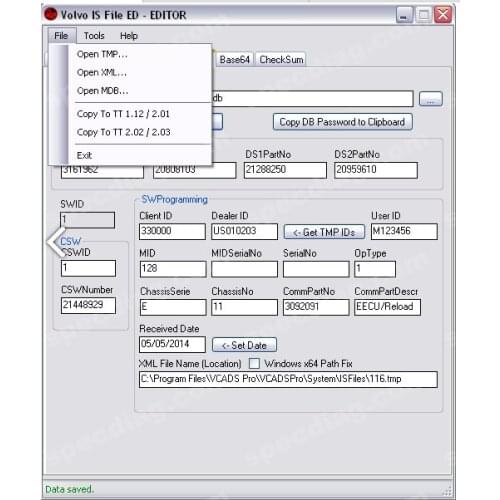Click the OpType field
500x500 pixels.
point(375,269)
